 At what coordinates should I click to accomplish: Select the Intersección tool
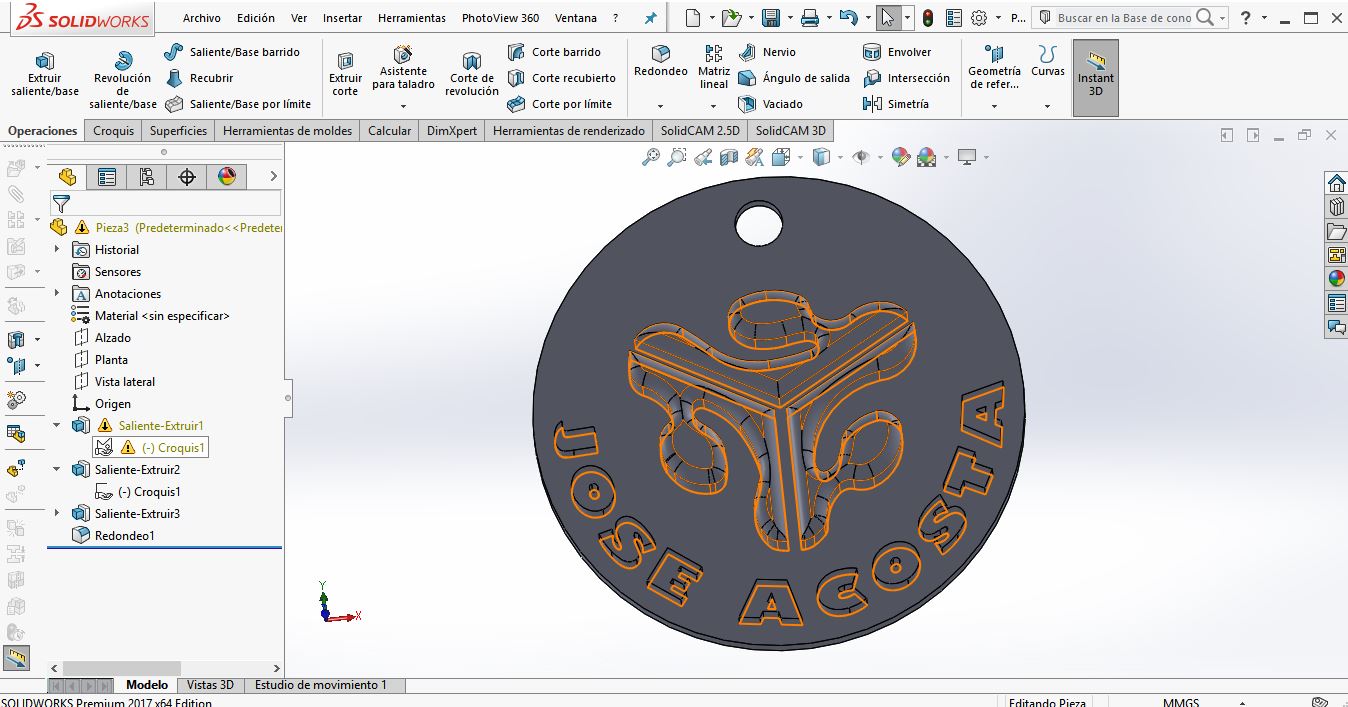tap(906, 78)
